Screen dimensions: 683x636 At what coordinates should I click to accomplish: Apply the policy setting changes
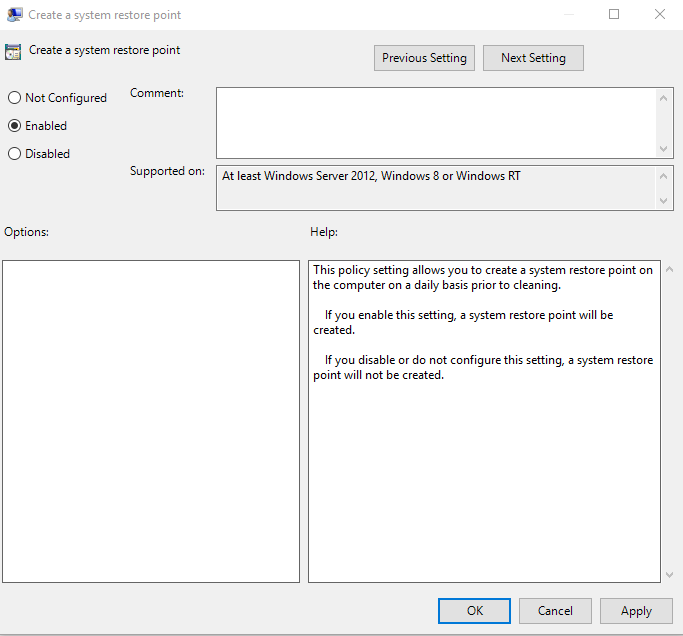coord(636,611)
